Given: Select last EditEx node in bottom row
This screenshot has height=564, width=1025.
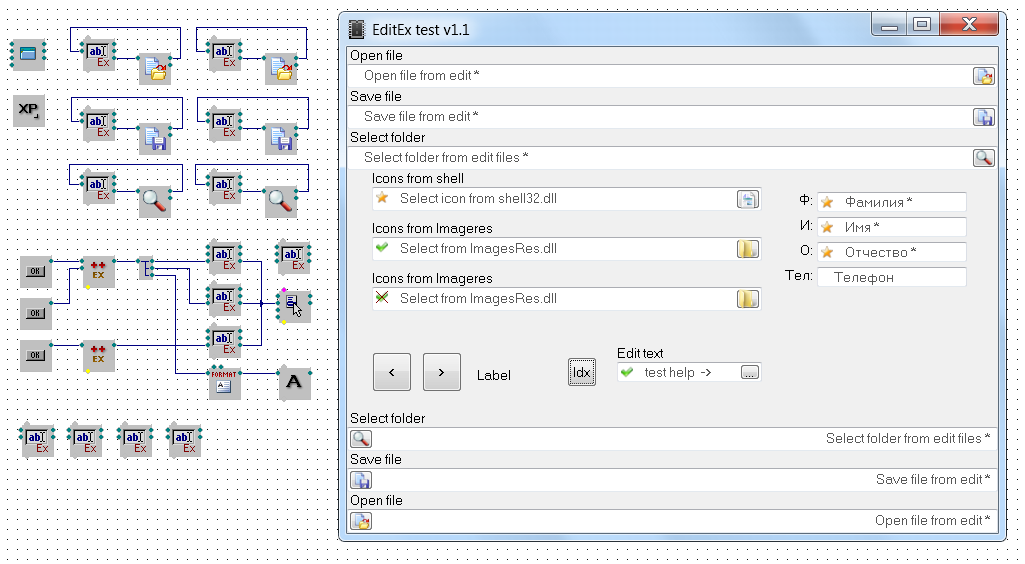Looking at the screenshot, I should (184, 440).
